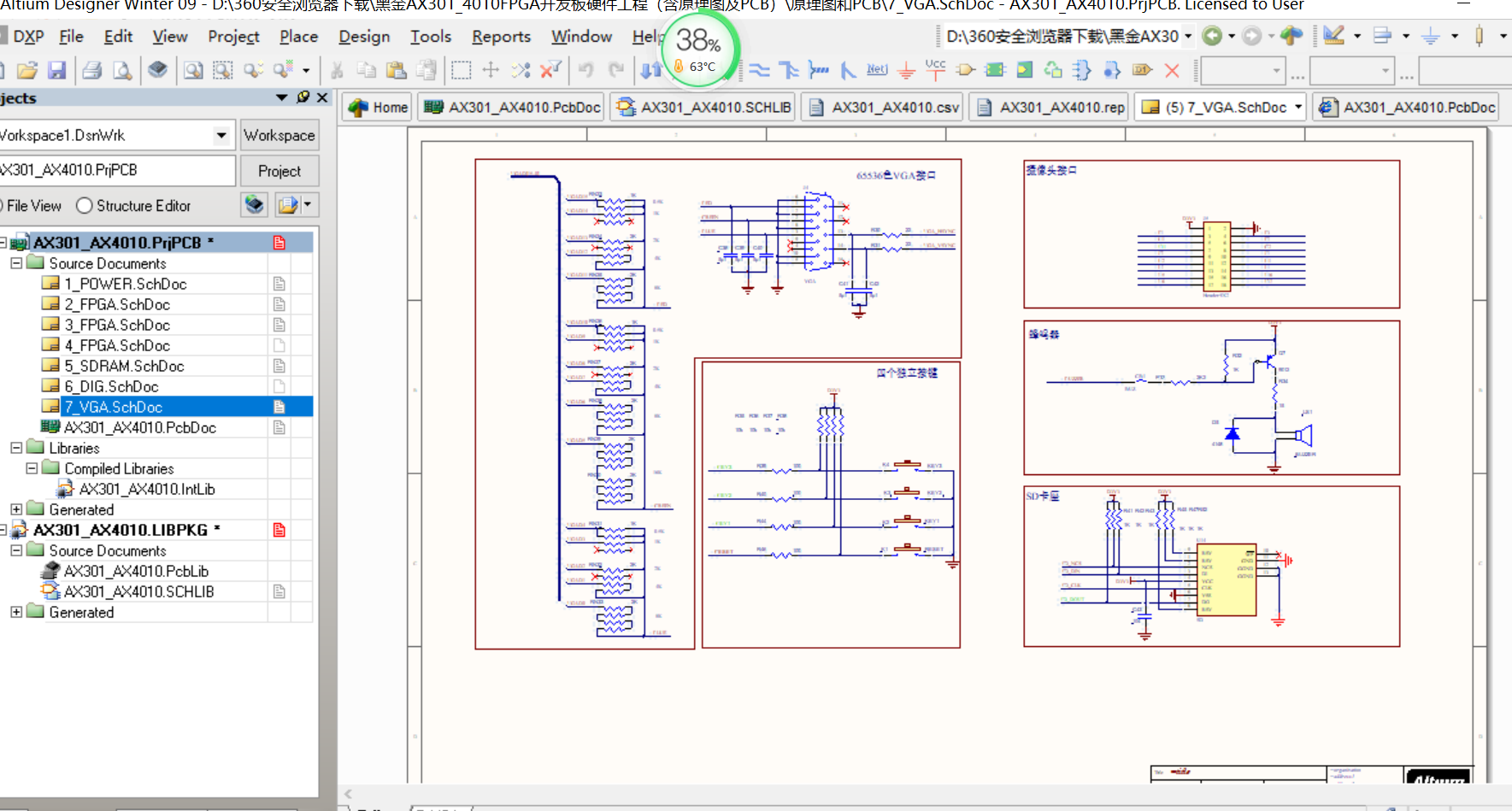Expand the Generated folder under AX301_AX4010.LIBPKG
This screenshot has height=811, width=1512.
pos(16,612)
